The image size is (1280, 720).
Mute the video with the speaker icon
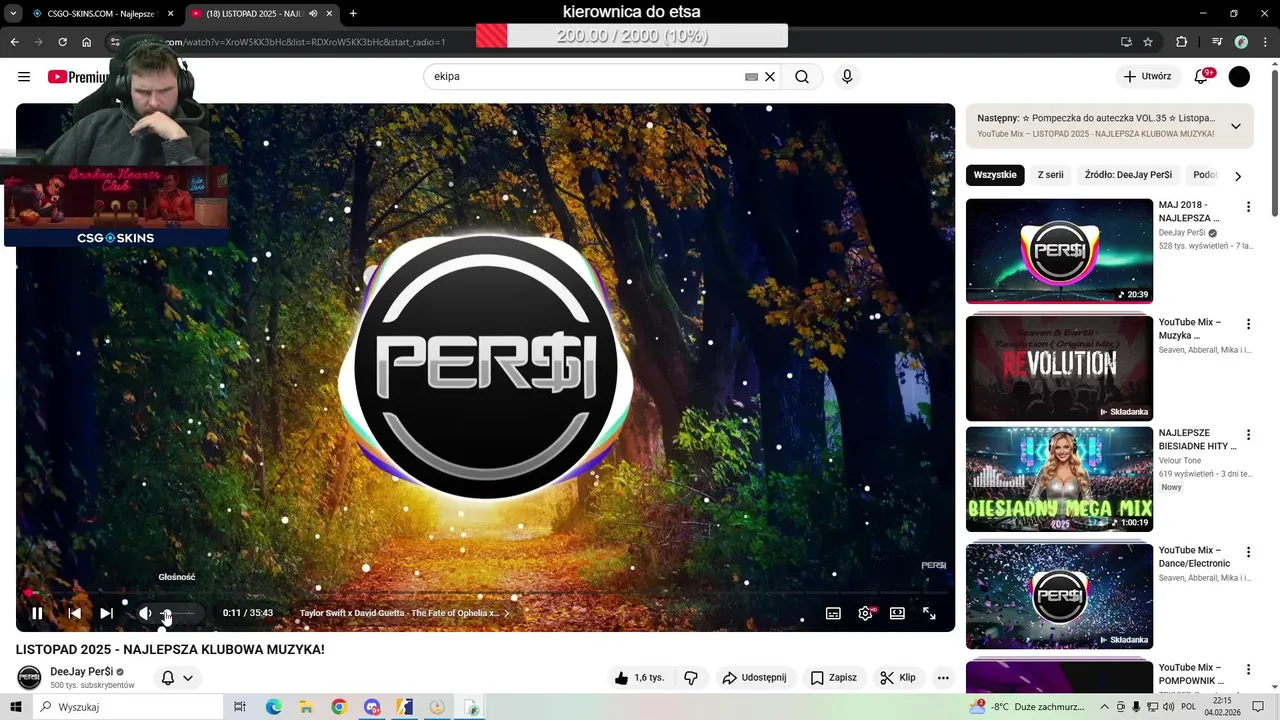pyautogui.click(x=145, y=613)
